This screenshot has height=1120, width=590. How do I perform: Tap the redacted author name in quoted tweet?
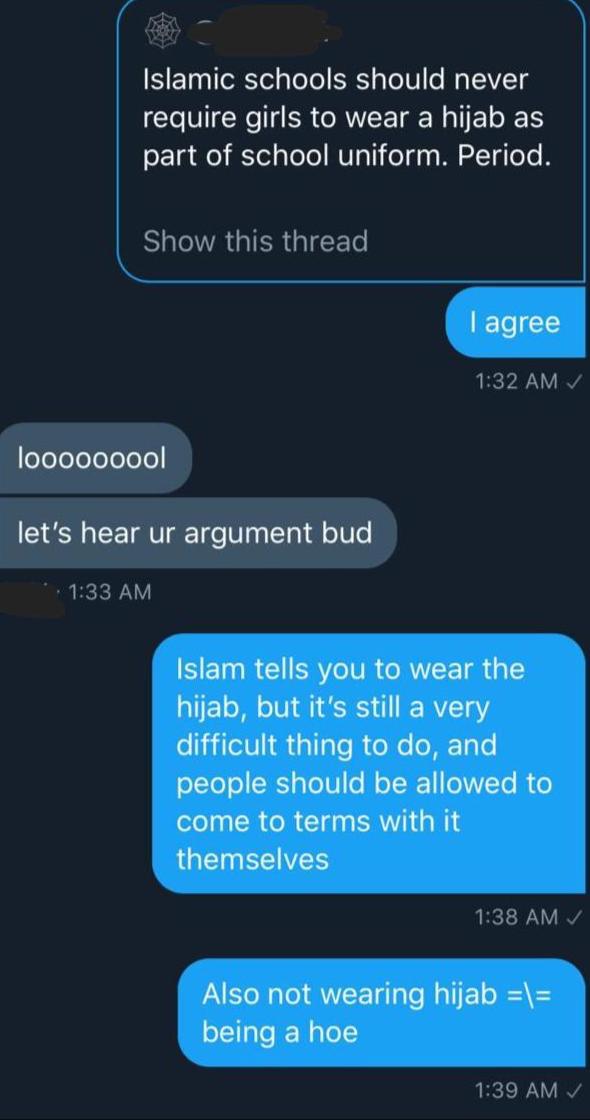point(266,30)
